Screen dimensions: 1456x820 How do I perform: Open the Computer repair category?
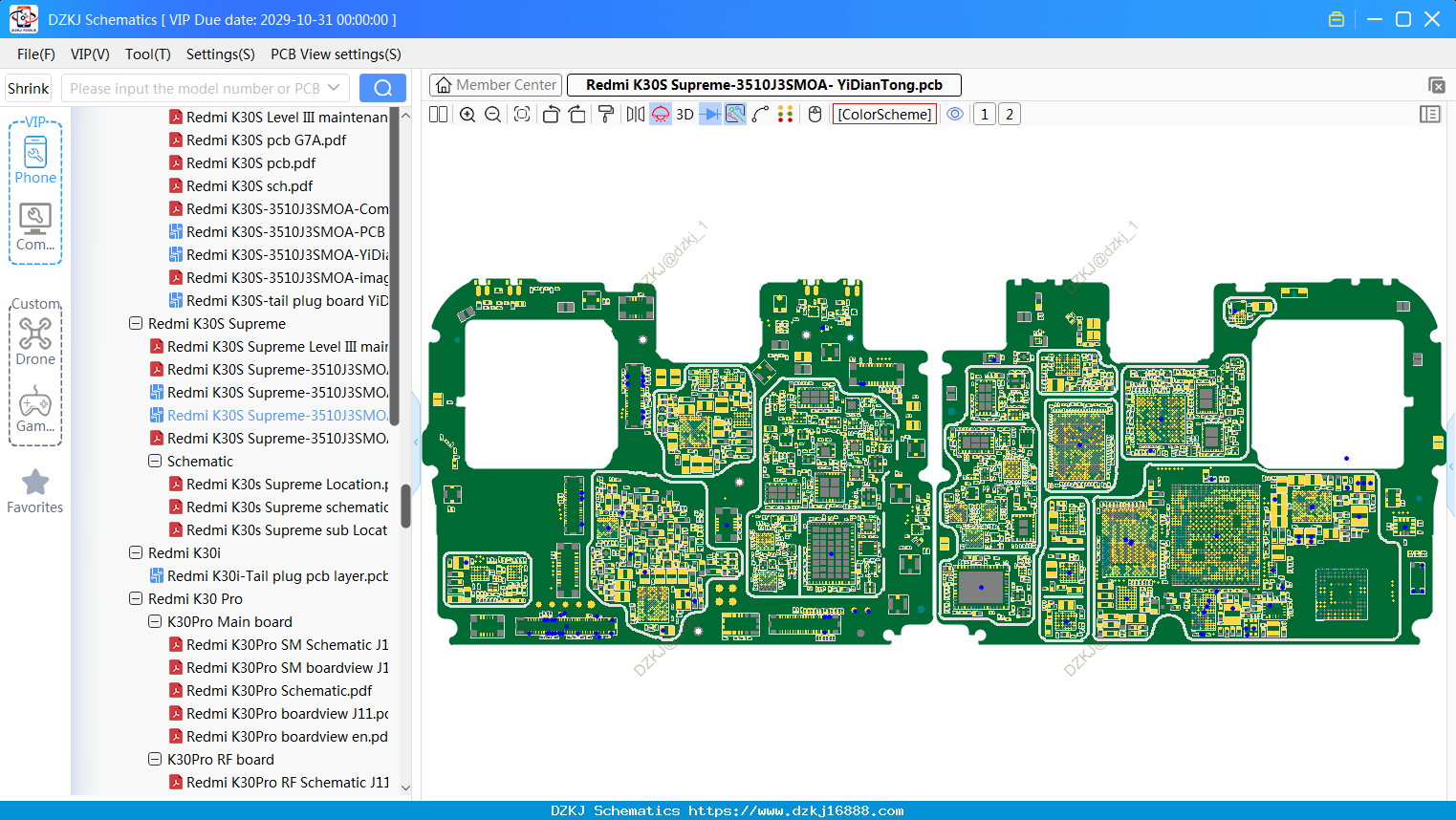tap(35, 227)
